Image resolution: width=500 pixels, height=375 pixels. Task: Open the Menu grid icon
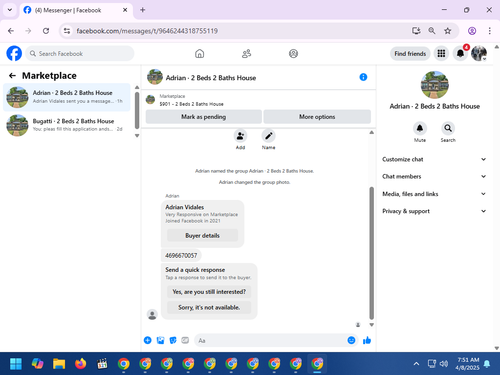coord(441,53)
